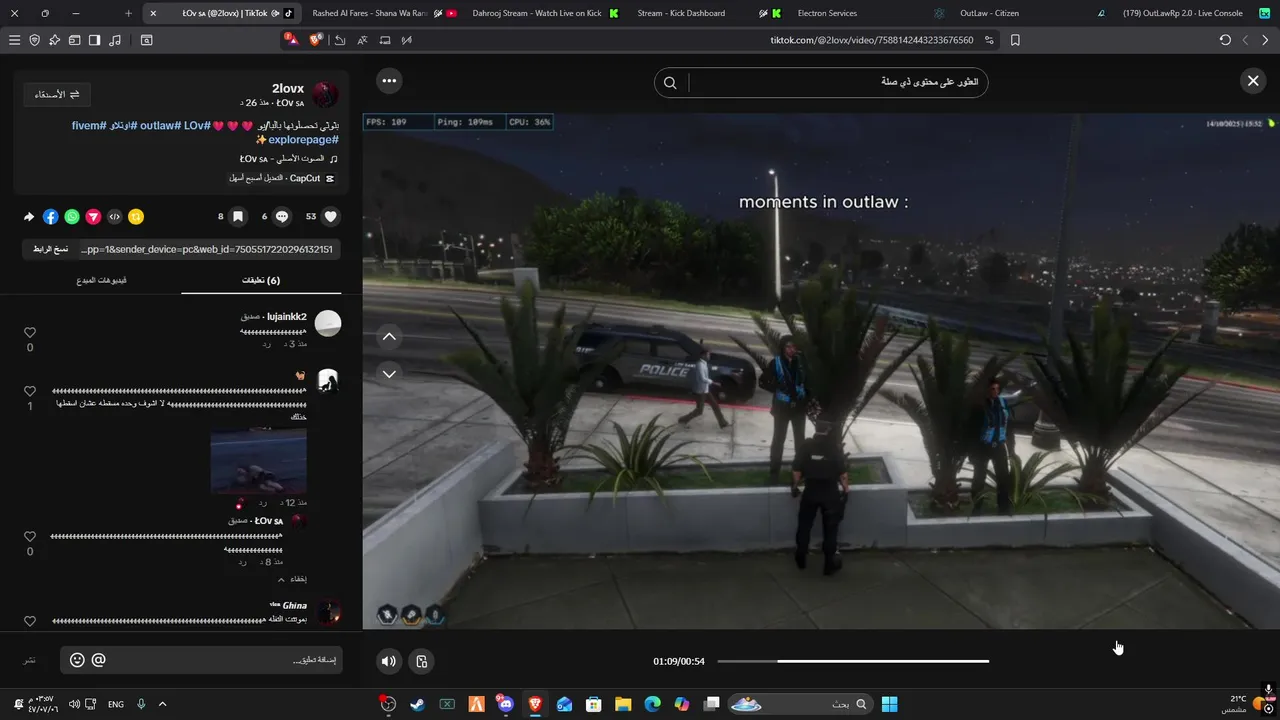Click the address bar URL
Viewport: 1280px width, 720px height.
pyautogui.click(x=871, y=40)
